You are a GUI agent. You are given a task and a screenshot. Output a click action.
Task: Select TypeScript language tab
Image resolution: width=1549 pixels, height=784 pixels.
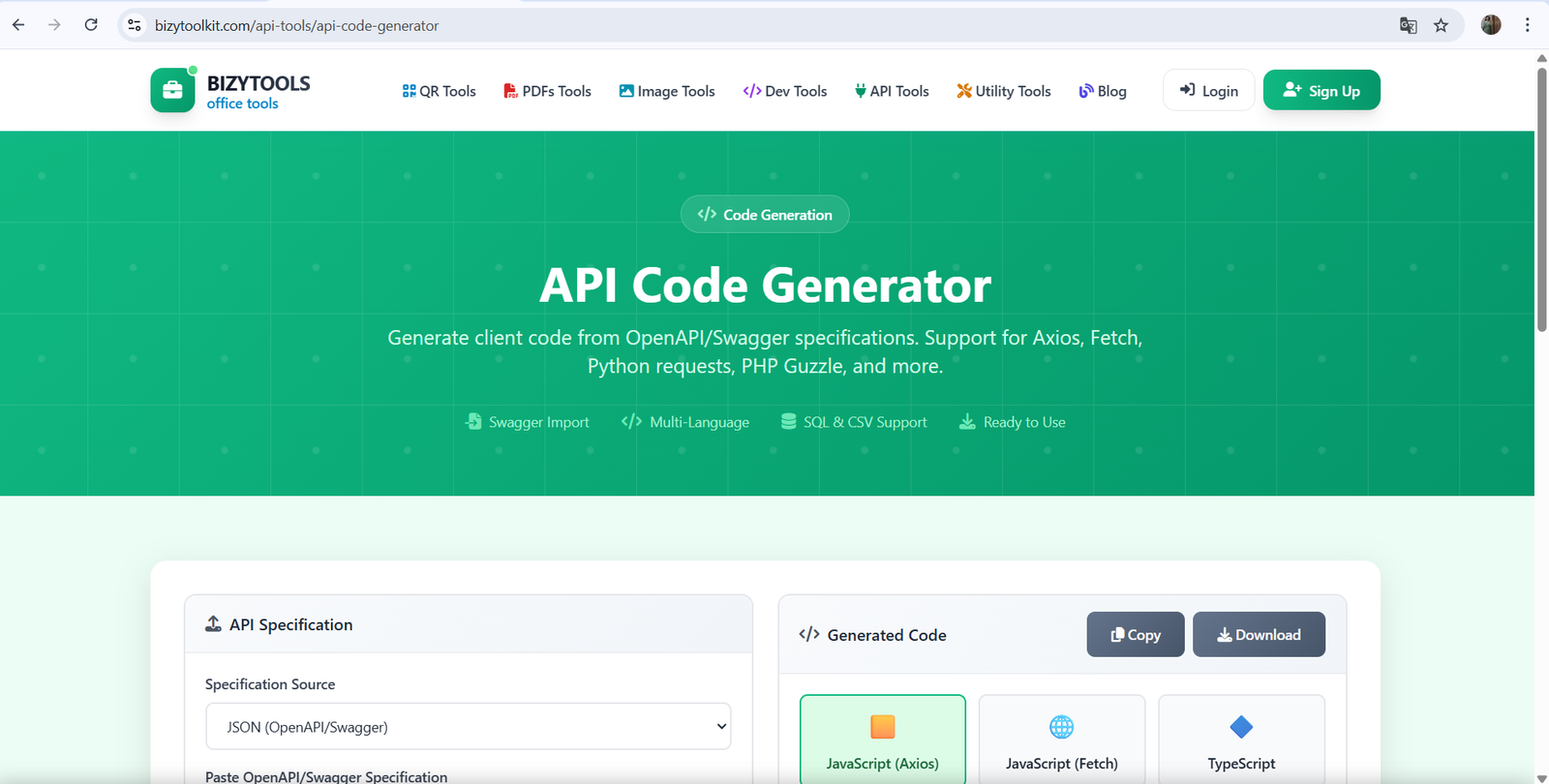click(1241, 739)
